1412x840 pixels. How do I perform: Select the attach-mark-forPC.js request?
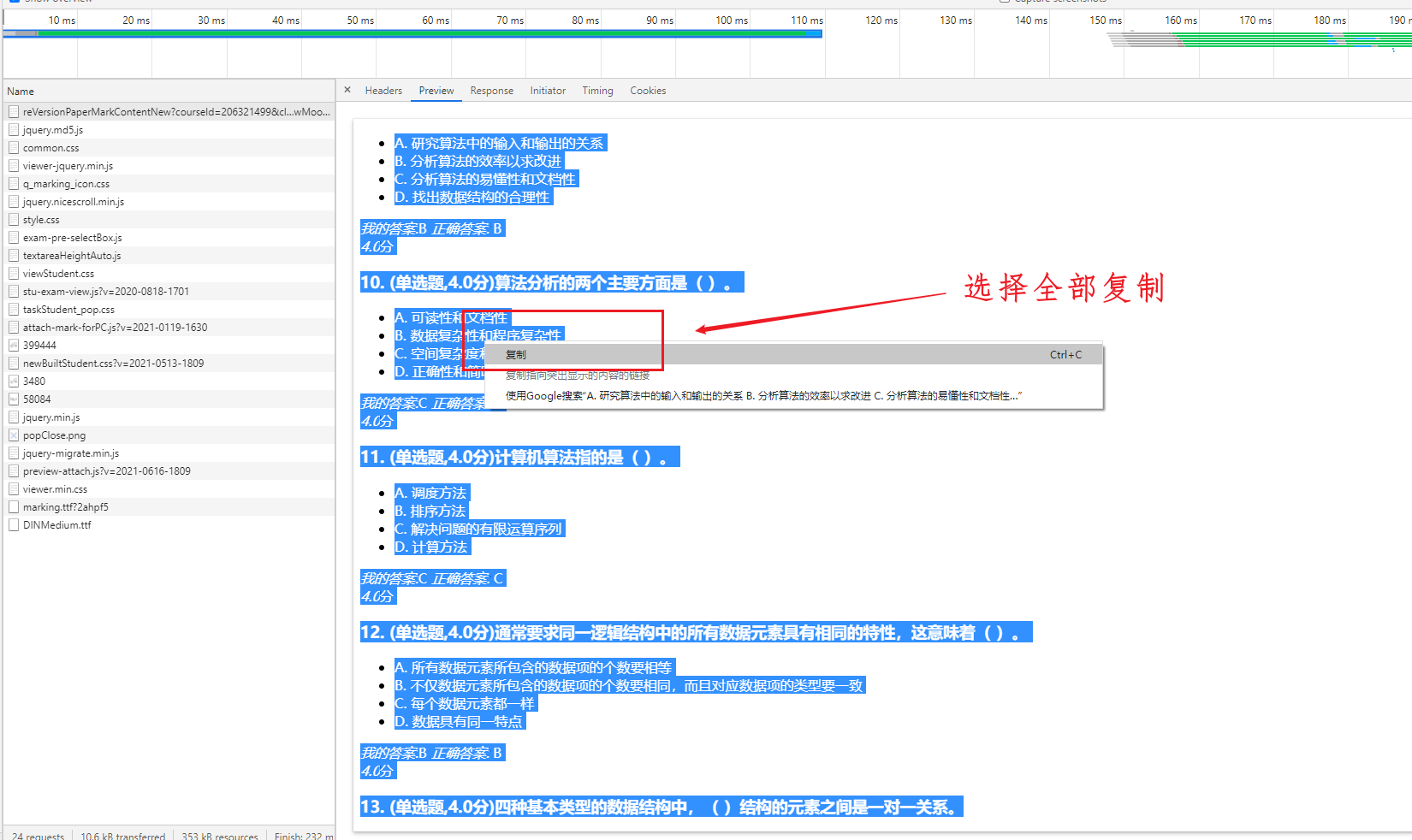point(169,328)
